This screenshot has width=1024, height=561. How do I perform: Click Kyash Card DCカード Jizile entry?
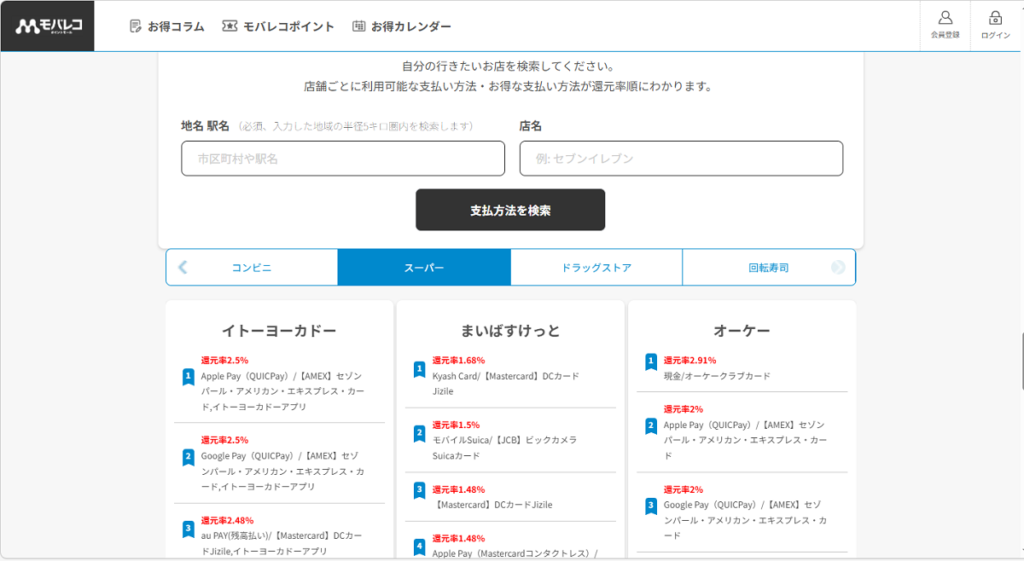(x=505, y=383)
